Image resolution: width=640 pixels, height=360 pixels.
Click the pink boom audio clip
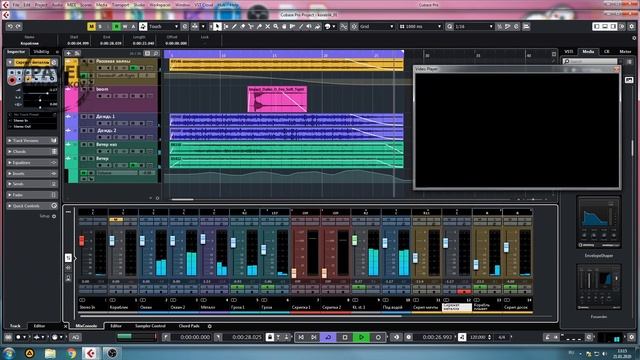(277, 99)
